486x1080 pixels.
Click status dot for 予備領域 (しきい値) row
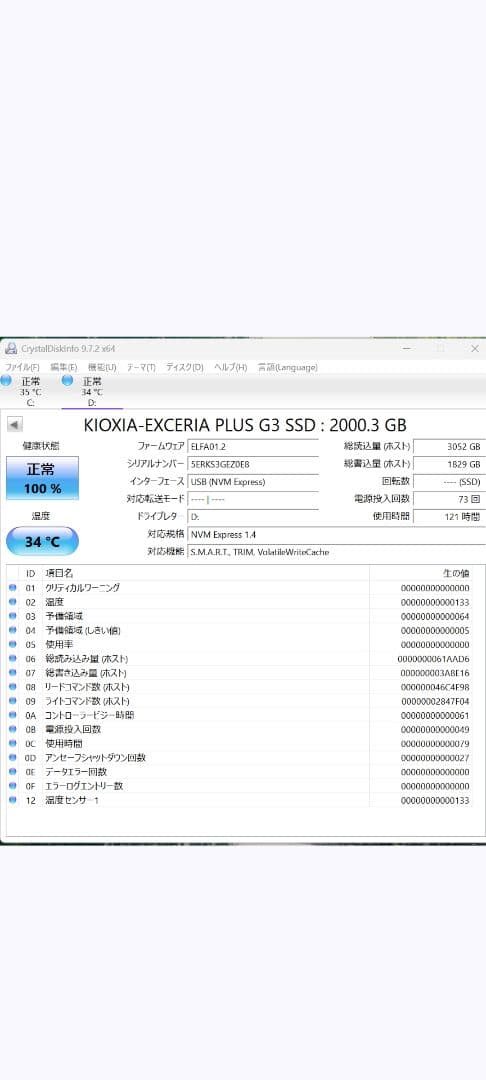[x=12, y=630]
